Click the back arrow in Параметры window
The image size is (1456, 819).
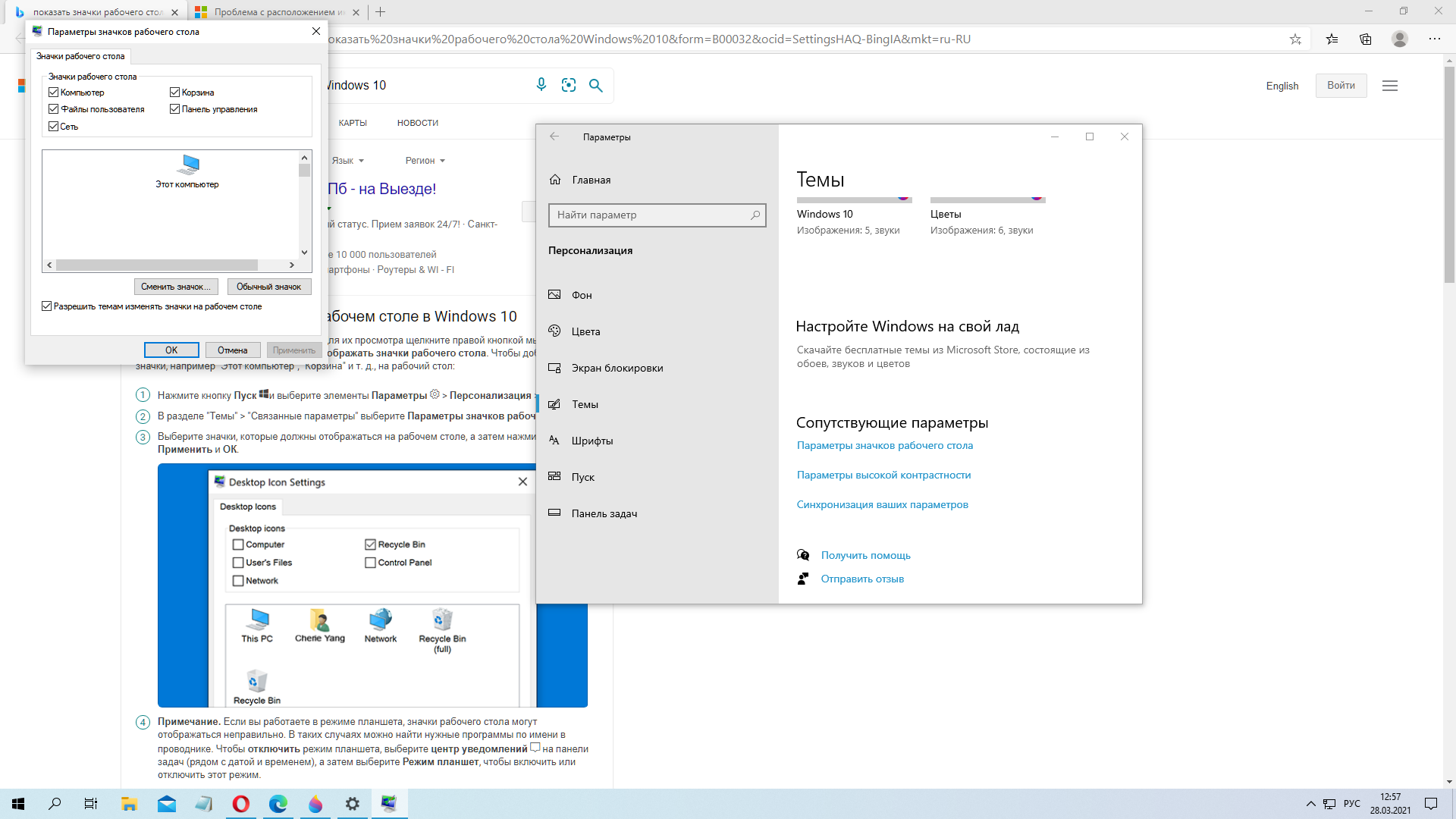coord(554,136)
